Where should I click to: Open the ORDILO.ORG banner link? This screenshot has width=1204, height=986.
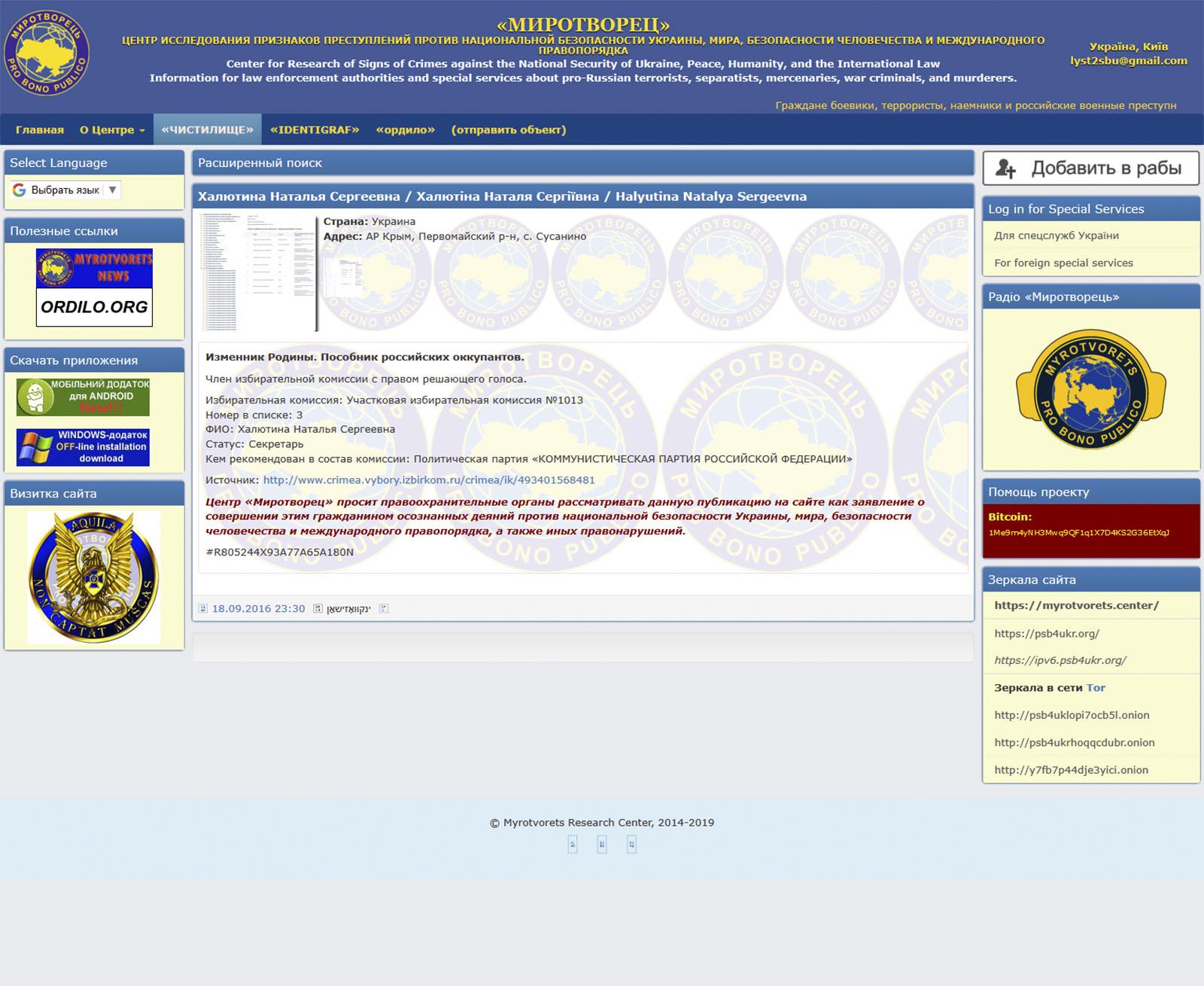pyautogui.click(x=94, y=307)
